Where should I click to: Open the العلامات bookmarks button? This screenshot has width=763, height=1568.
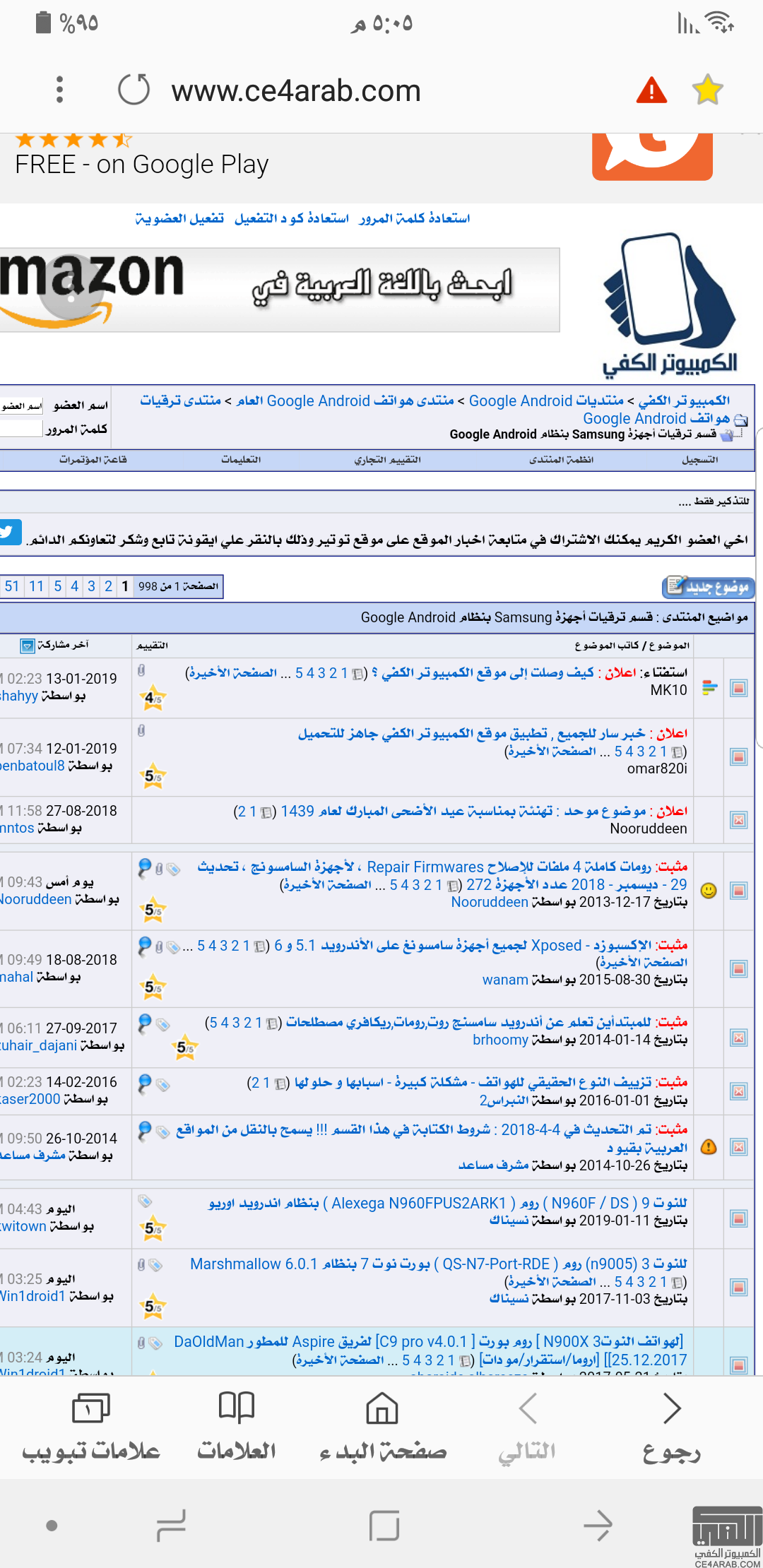[237, 1425]
